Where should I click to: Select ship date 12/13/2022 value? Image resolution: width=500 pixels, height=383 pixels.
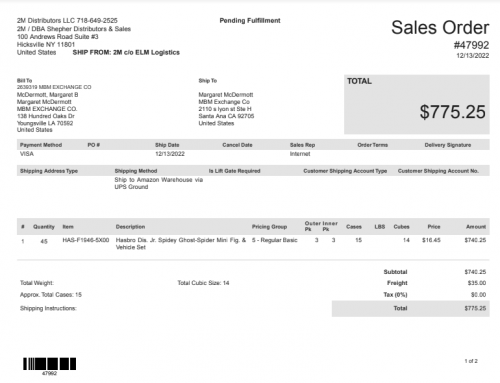(170, 154)
